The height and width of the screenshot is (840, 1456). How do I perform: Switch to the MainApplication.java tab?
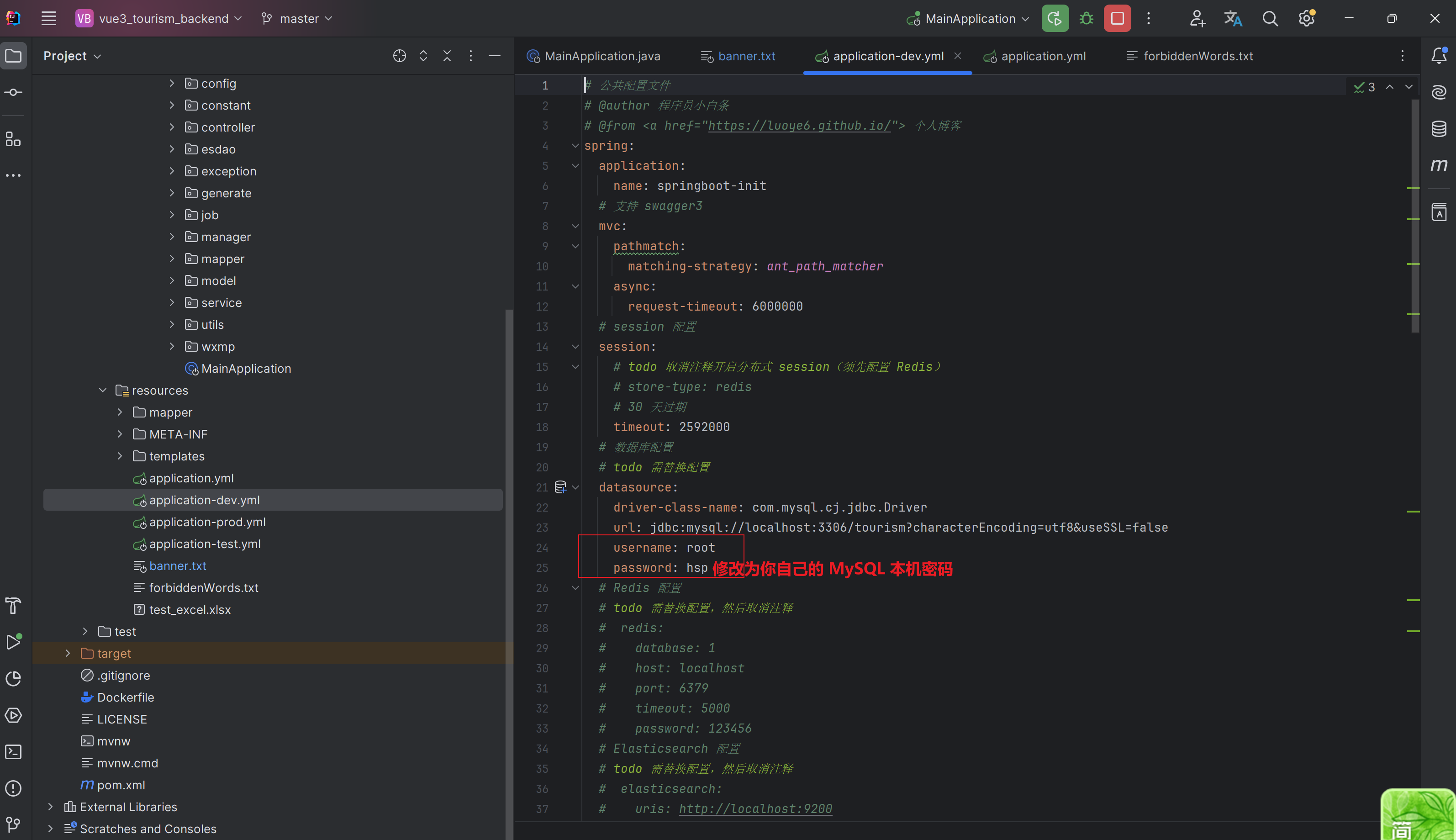click(x=601, y=56)
